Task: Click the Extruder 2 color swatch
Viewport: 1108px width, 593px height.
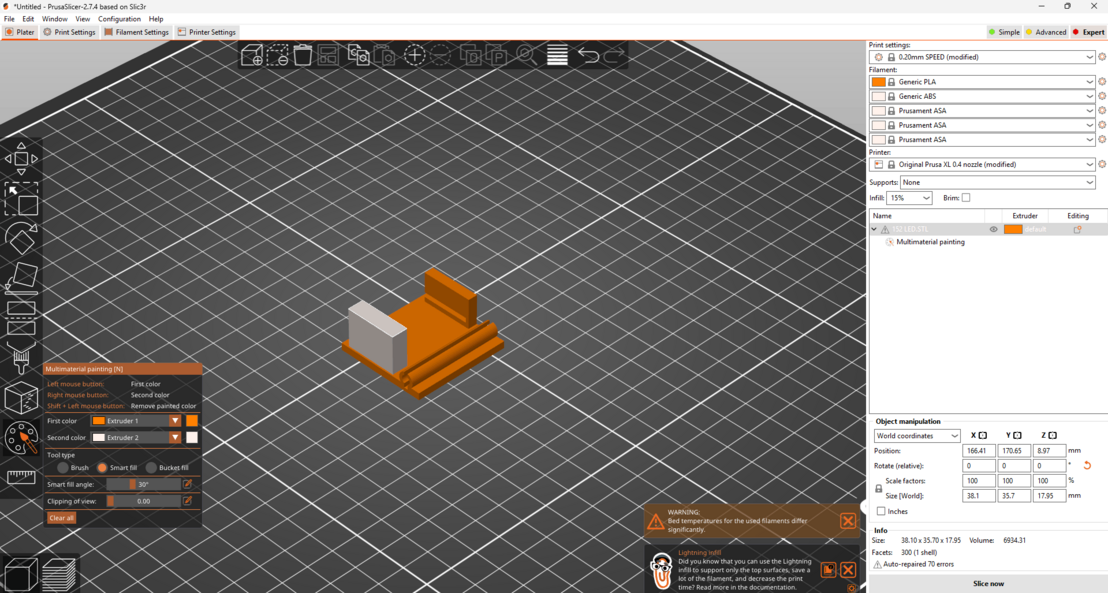Action: click(192, 437)
